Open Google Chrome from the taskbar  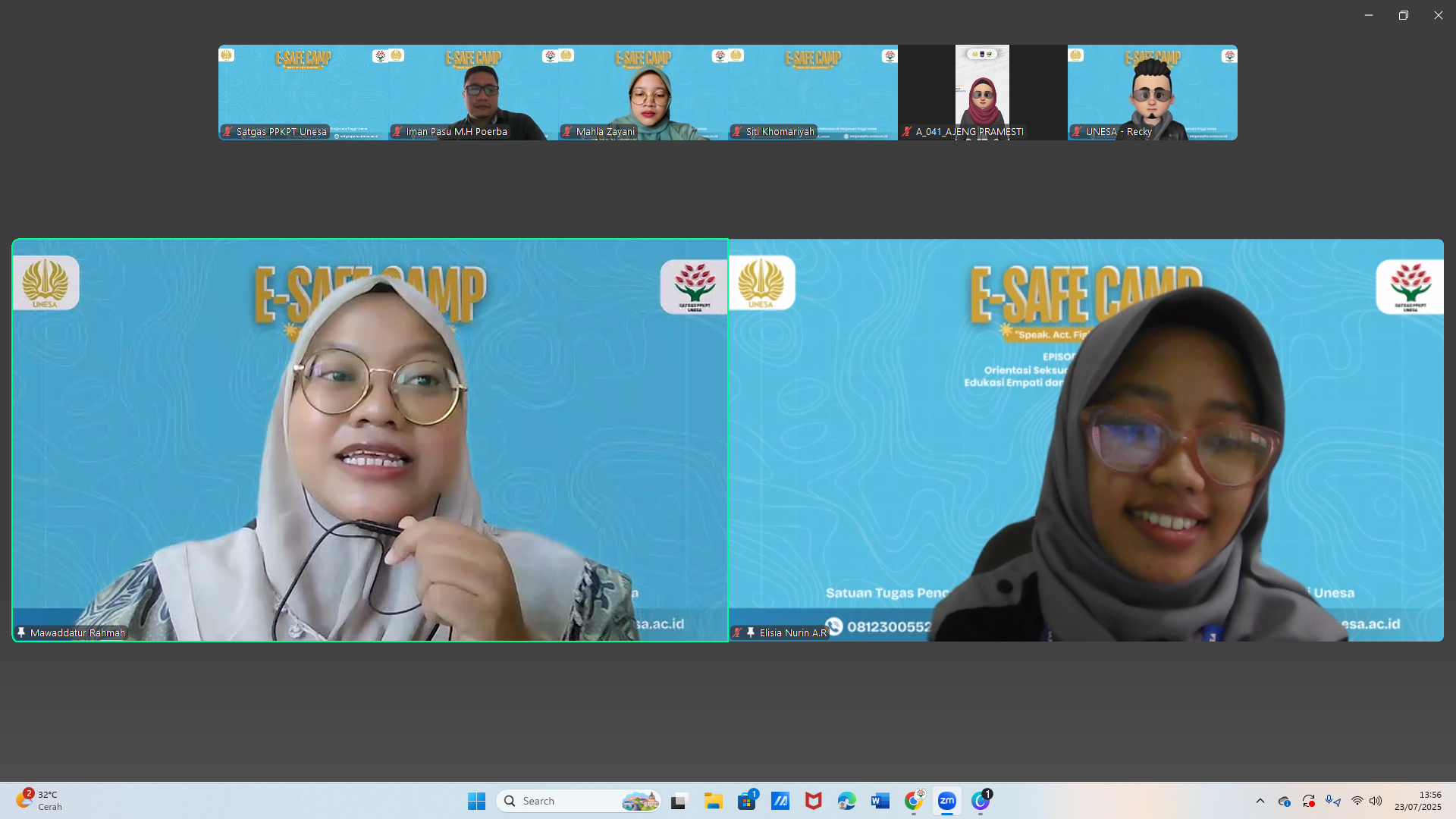pos(914,801)
